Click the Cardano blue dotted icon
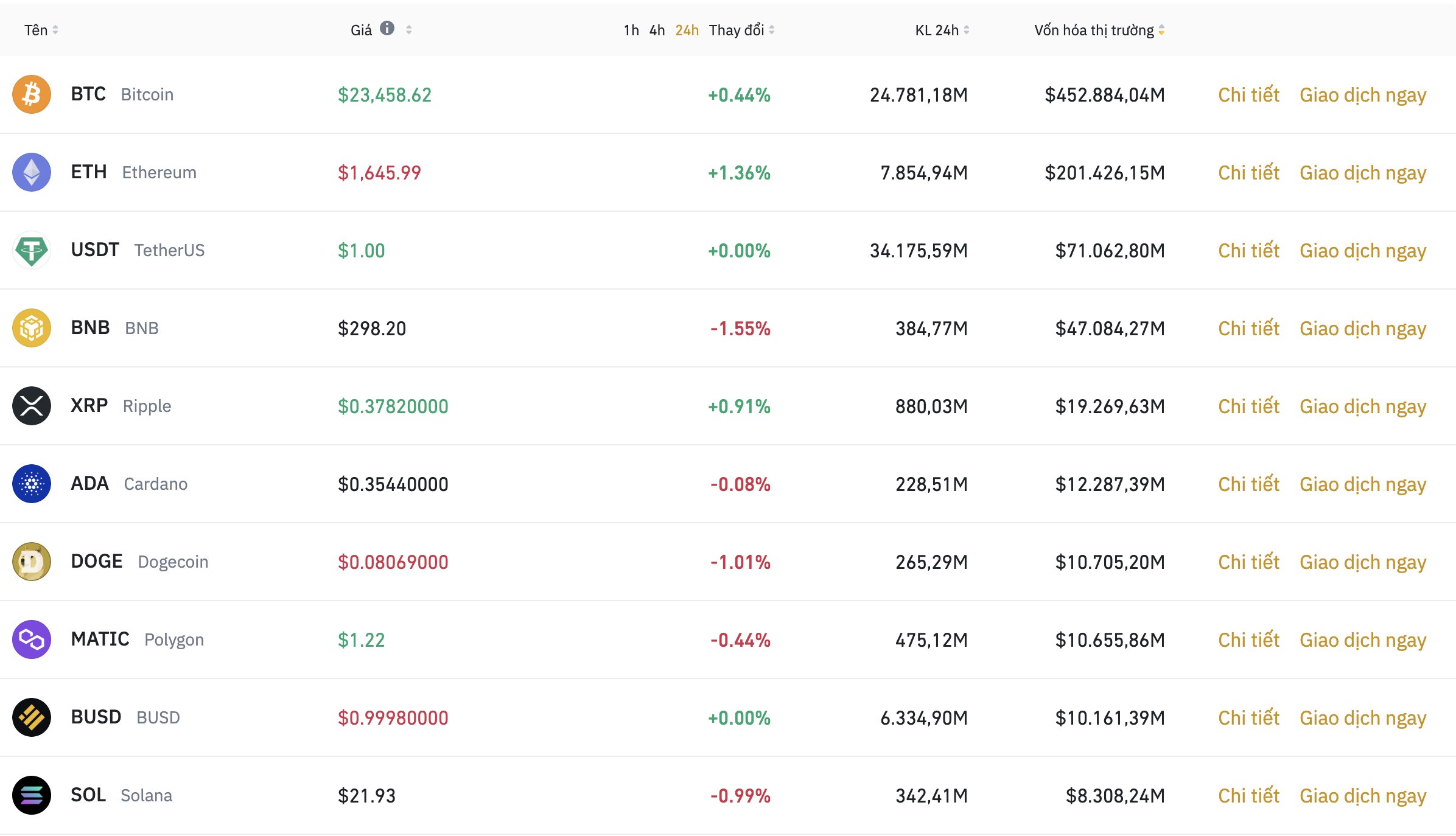This screenshot has height=836, width=1456. click(x=32, y=484)
